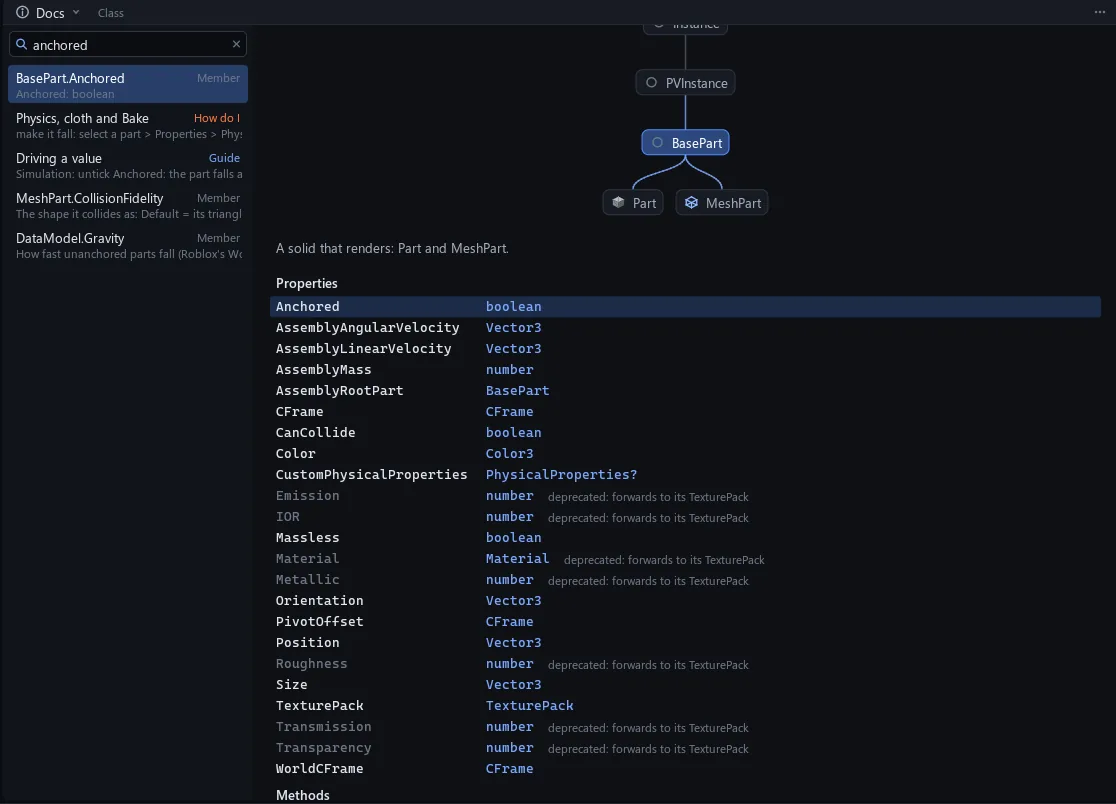The width and height of the screenshot is (1116, 804).
Task: Click the Docs info icon
Action: [x=22, y=12]
